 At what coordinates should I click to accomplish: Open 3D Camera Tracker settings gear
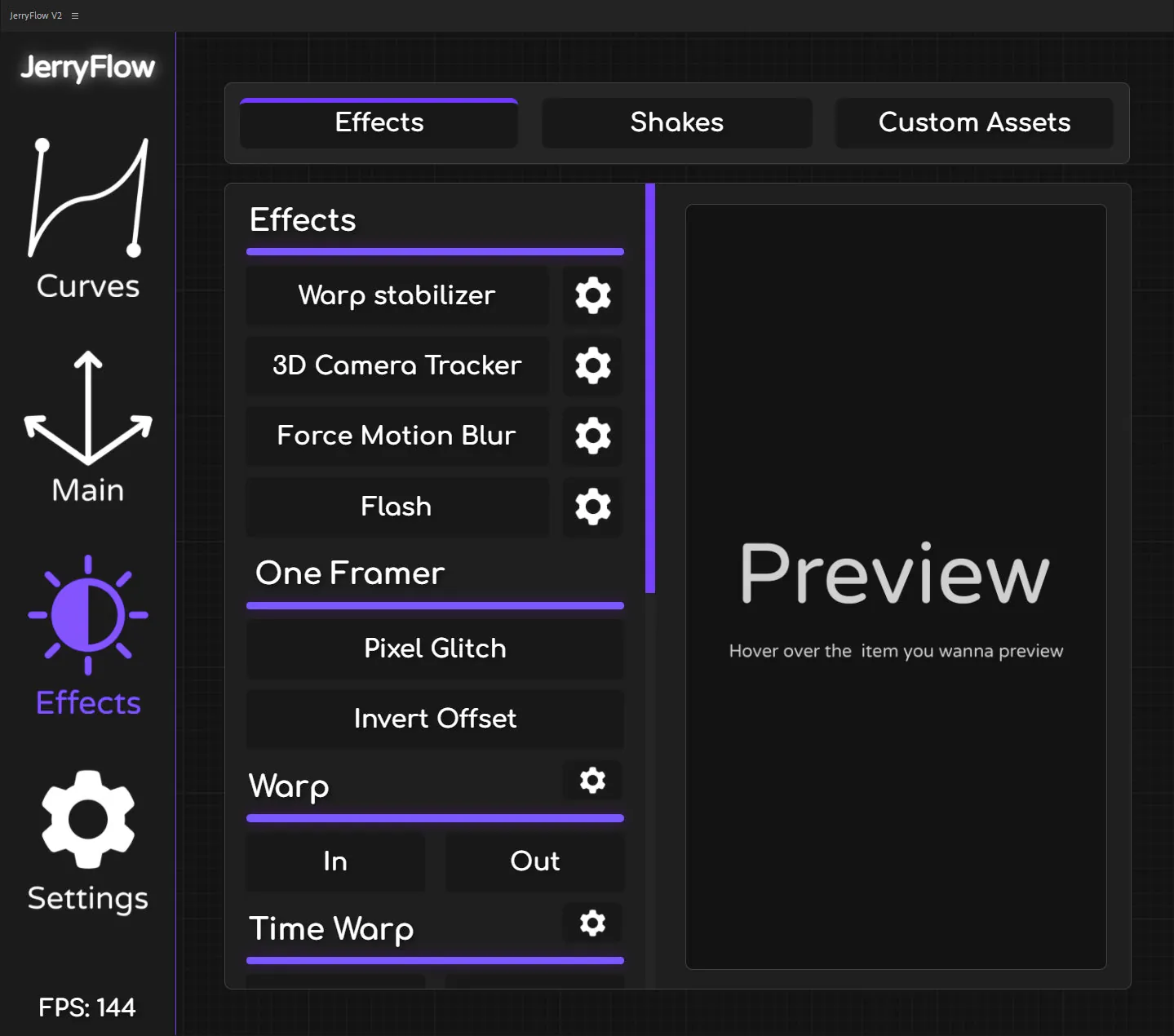pos(591,365)
